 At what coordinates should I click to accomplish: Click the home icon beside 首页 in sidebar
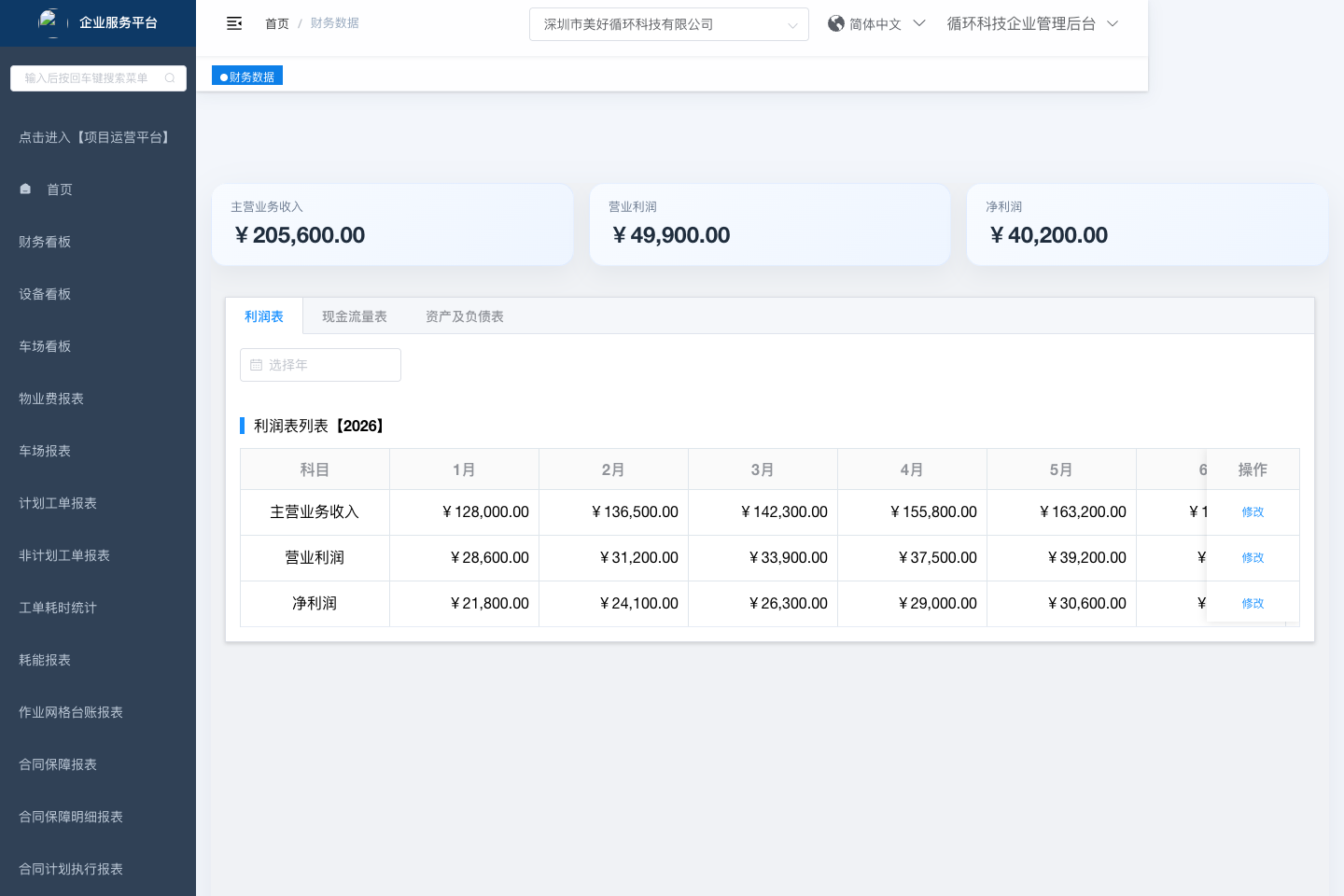26,189
